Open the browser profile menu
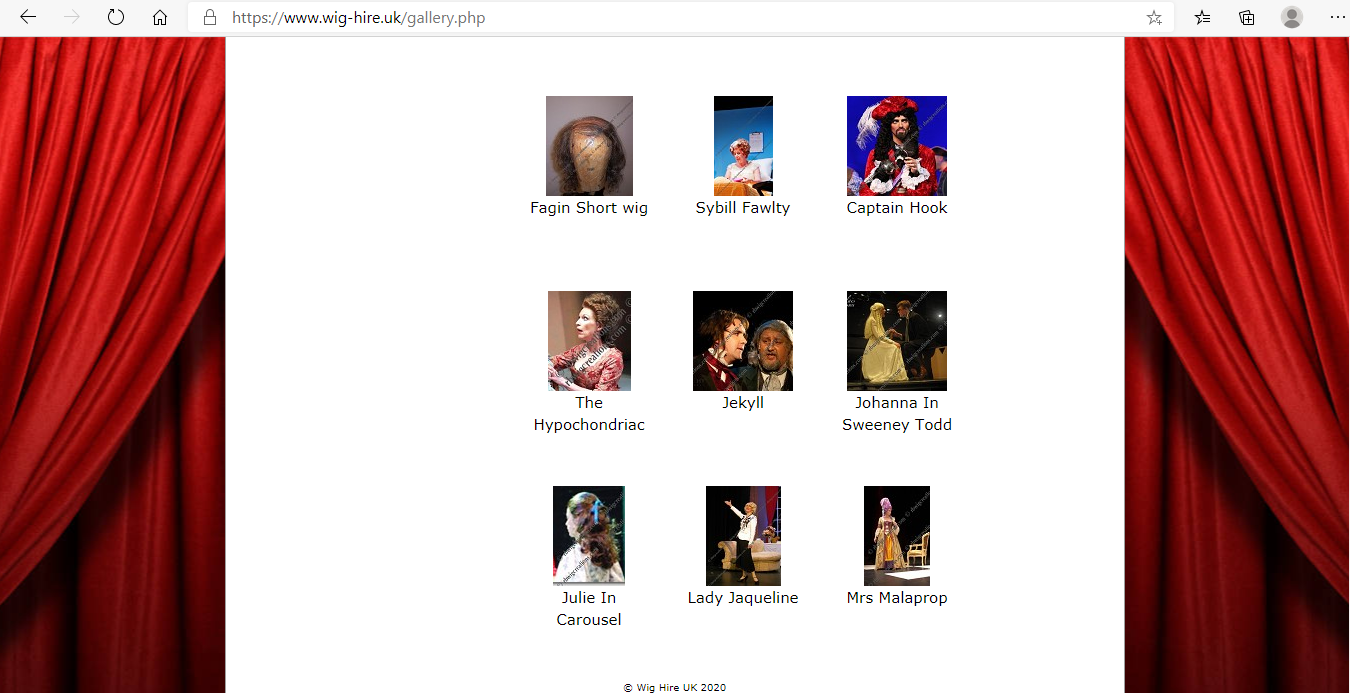 click(1292, 17)
